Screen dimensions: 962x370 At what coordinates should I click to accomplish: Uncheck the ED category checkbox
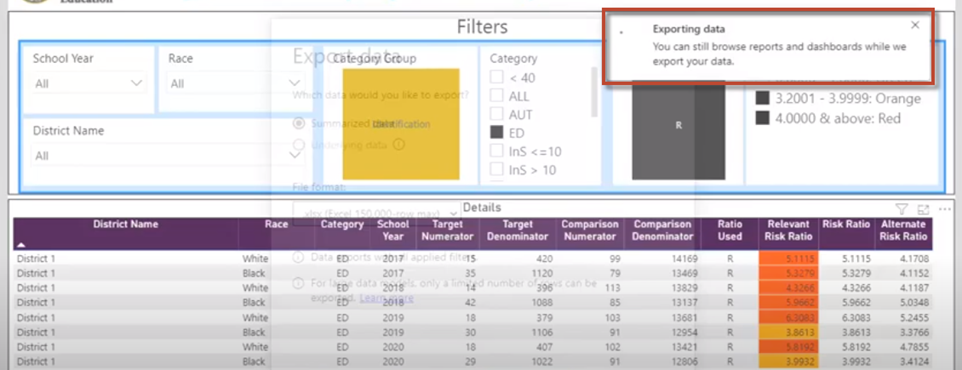coord(497,133)
